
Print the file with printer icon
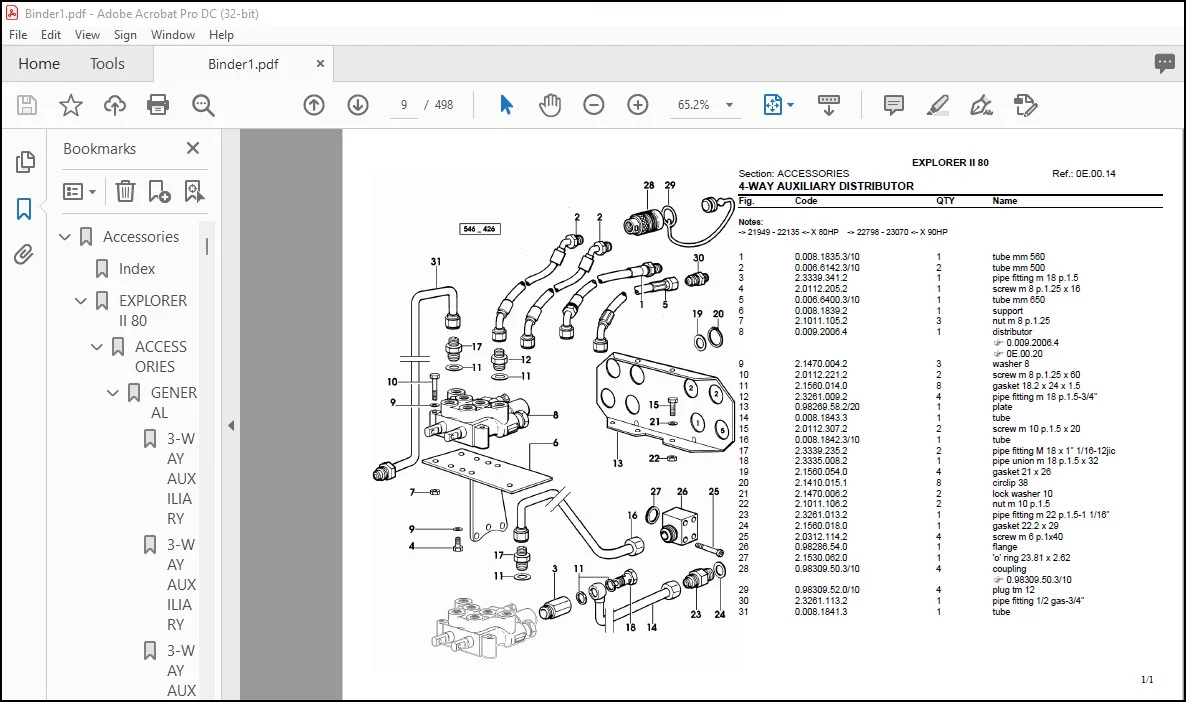158,105
